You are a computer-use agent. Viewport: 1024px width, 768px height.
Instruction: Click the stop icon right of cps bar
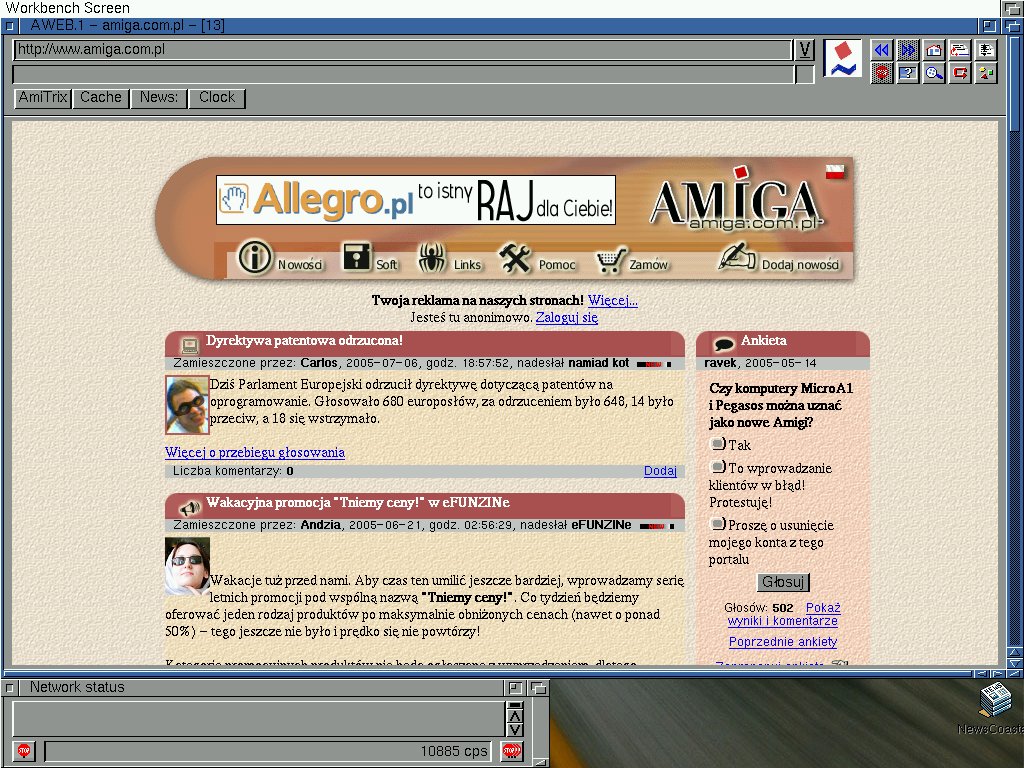click(x=511, y=750)
